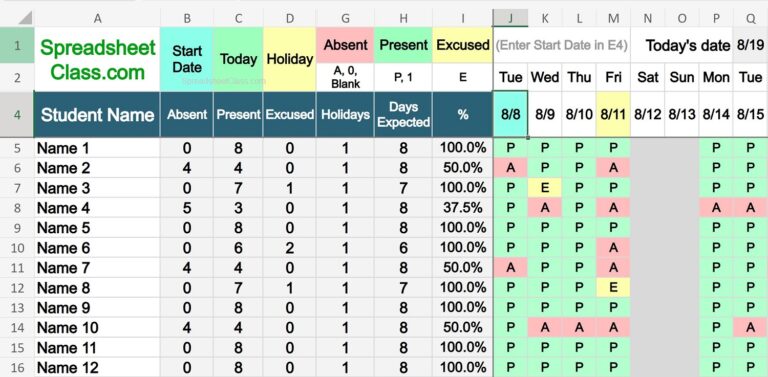
Task: Select the Days Expected header cell
Action: coord(403,115)
